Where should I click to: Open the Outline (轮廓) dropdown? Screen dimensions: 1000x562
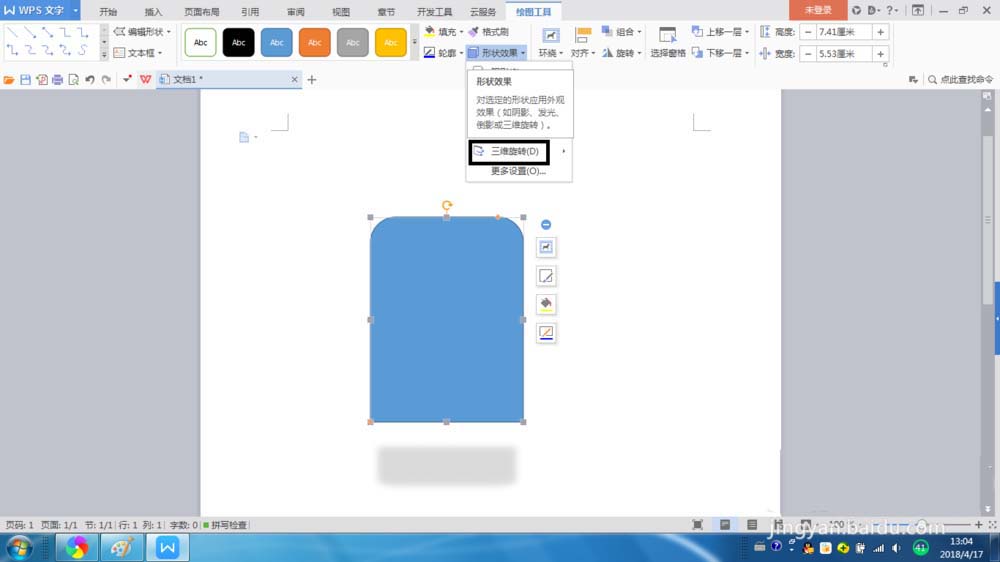point(444,53)
